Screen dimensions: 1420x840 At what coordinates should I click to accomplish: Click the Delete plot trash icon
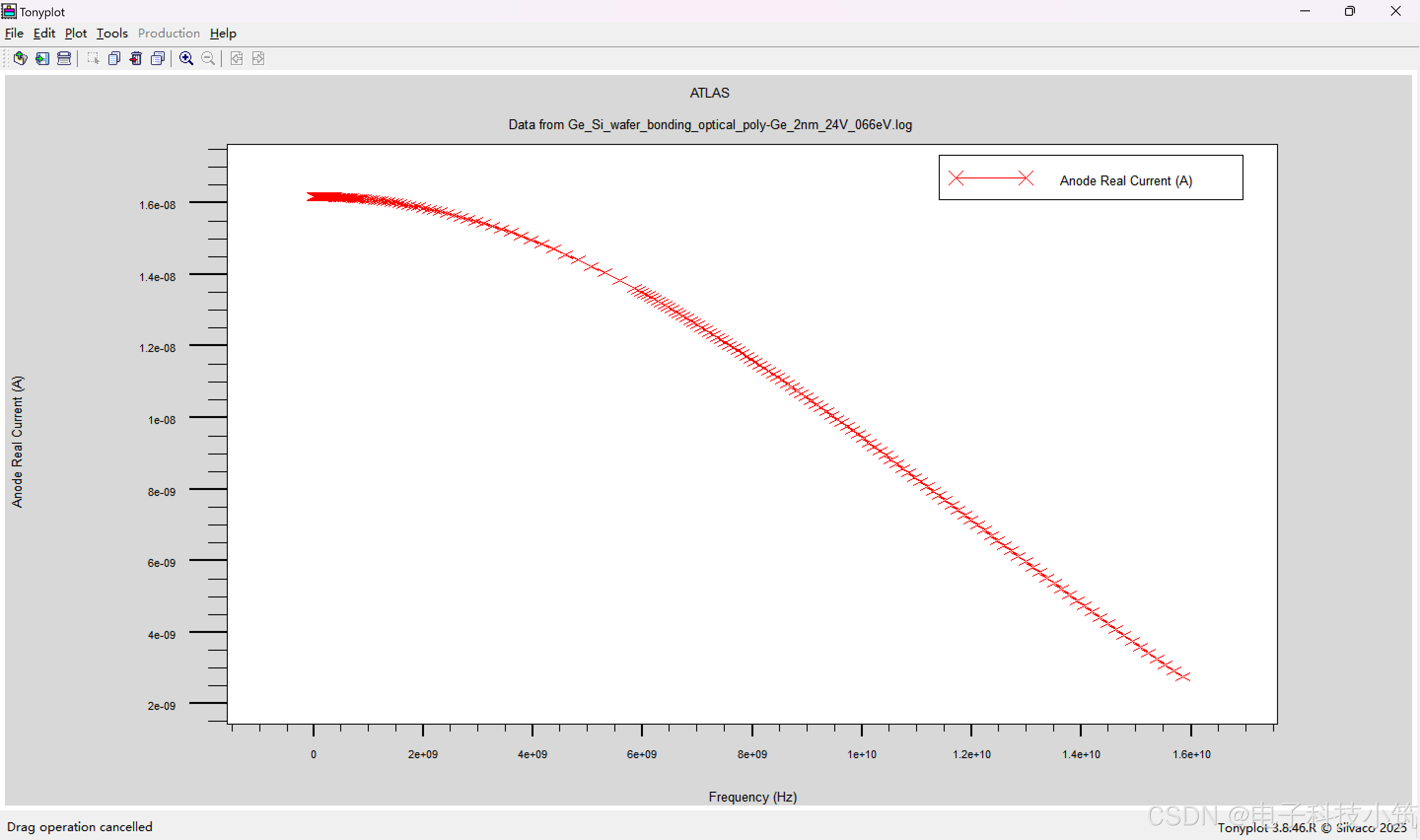pos(136,58)
